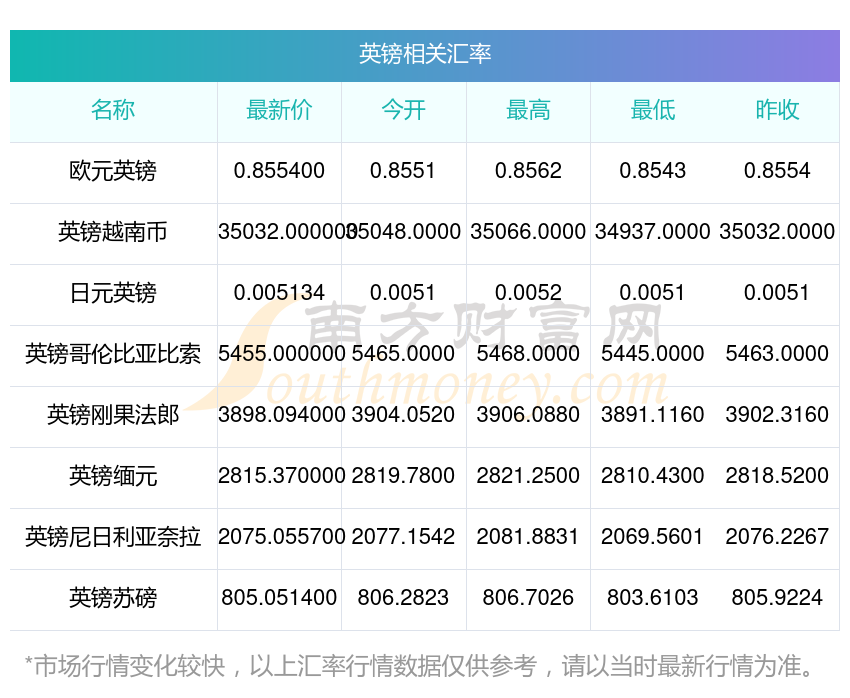Click opening value 806.2823
The image size is (850, 698).
click(x=403, y=597)
